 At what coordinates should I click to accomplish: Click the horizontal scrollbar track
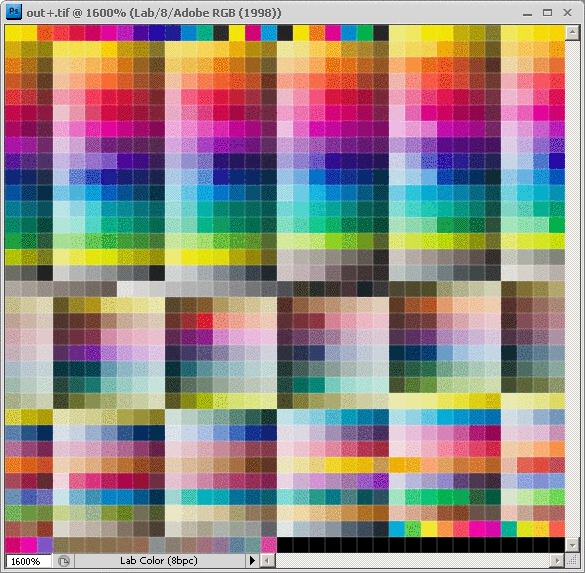click(413, 560)
